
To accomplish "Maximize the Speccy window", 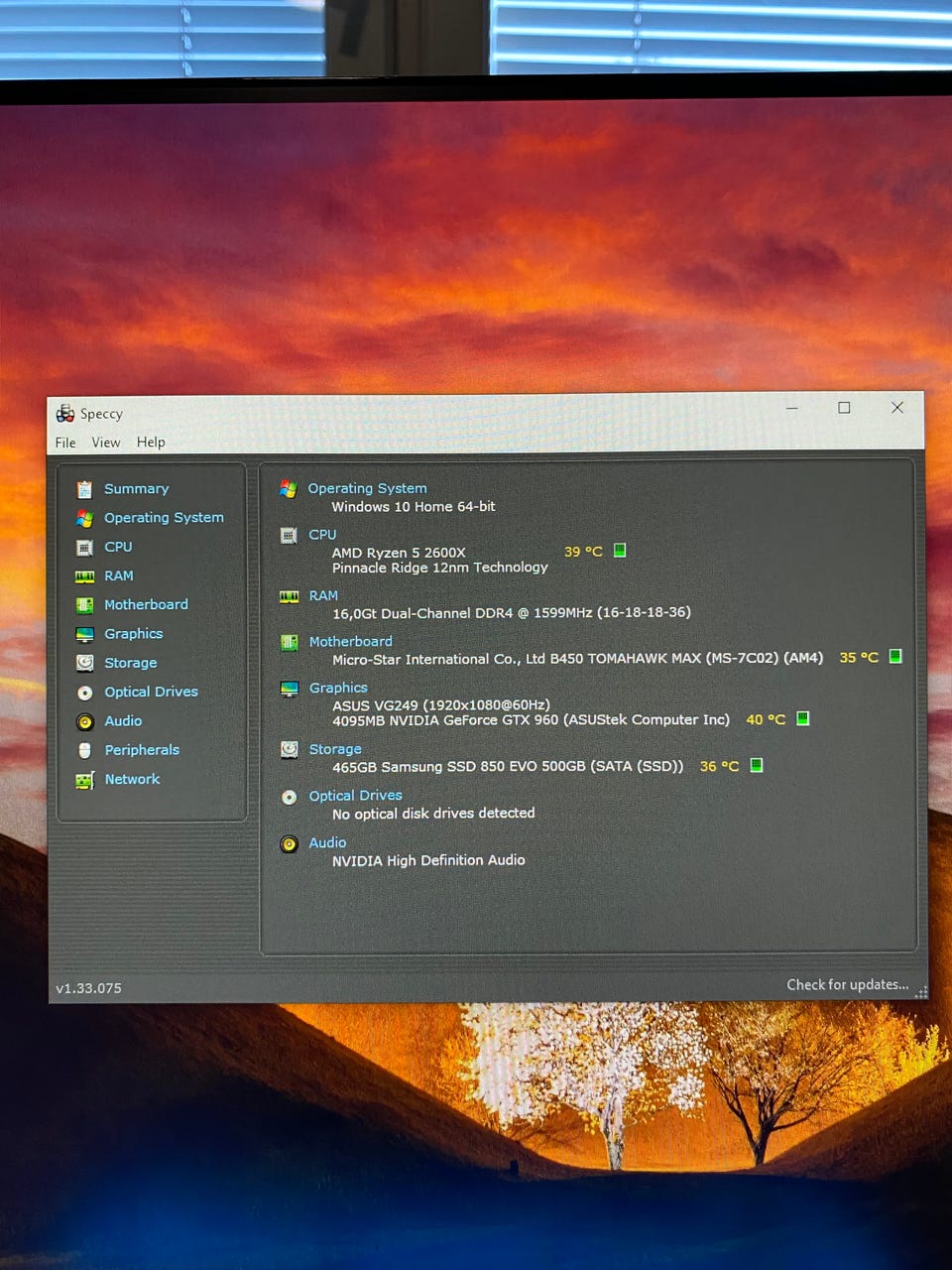I will 844,408.
